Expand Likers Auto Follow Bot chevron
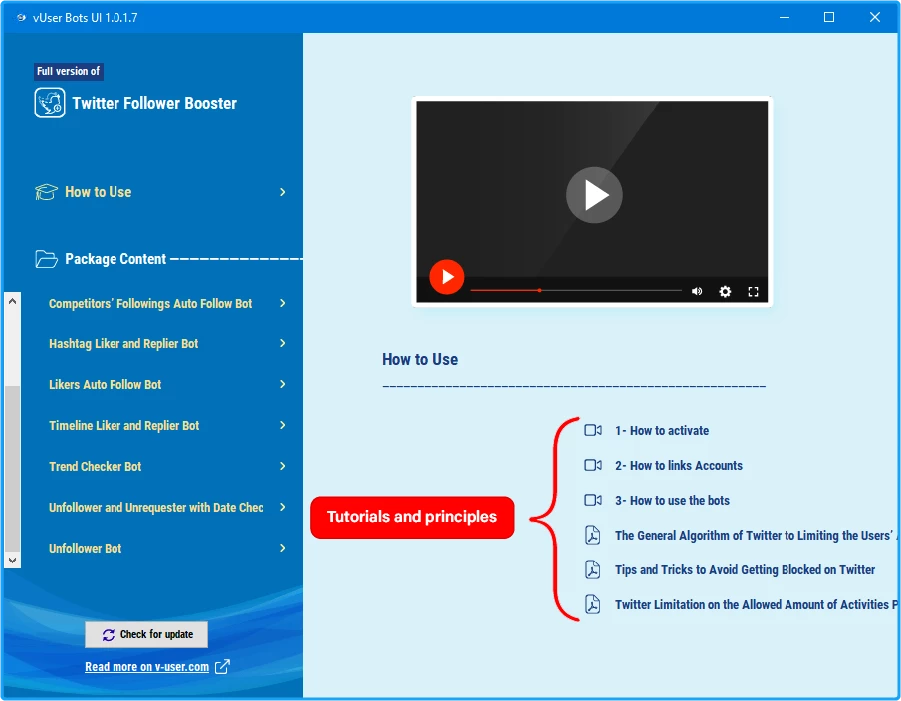Viewport: 901px width, 701px height. 282,384
